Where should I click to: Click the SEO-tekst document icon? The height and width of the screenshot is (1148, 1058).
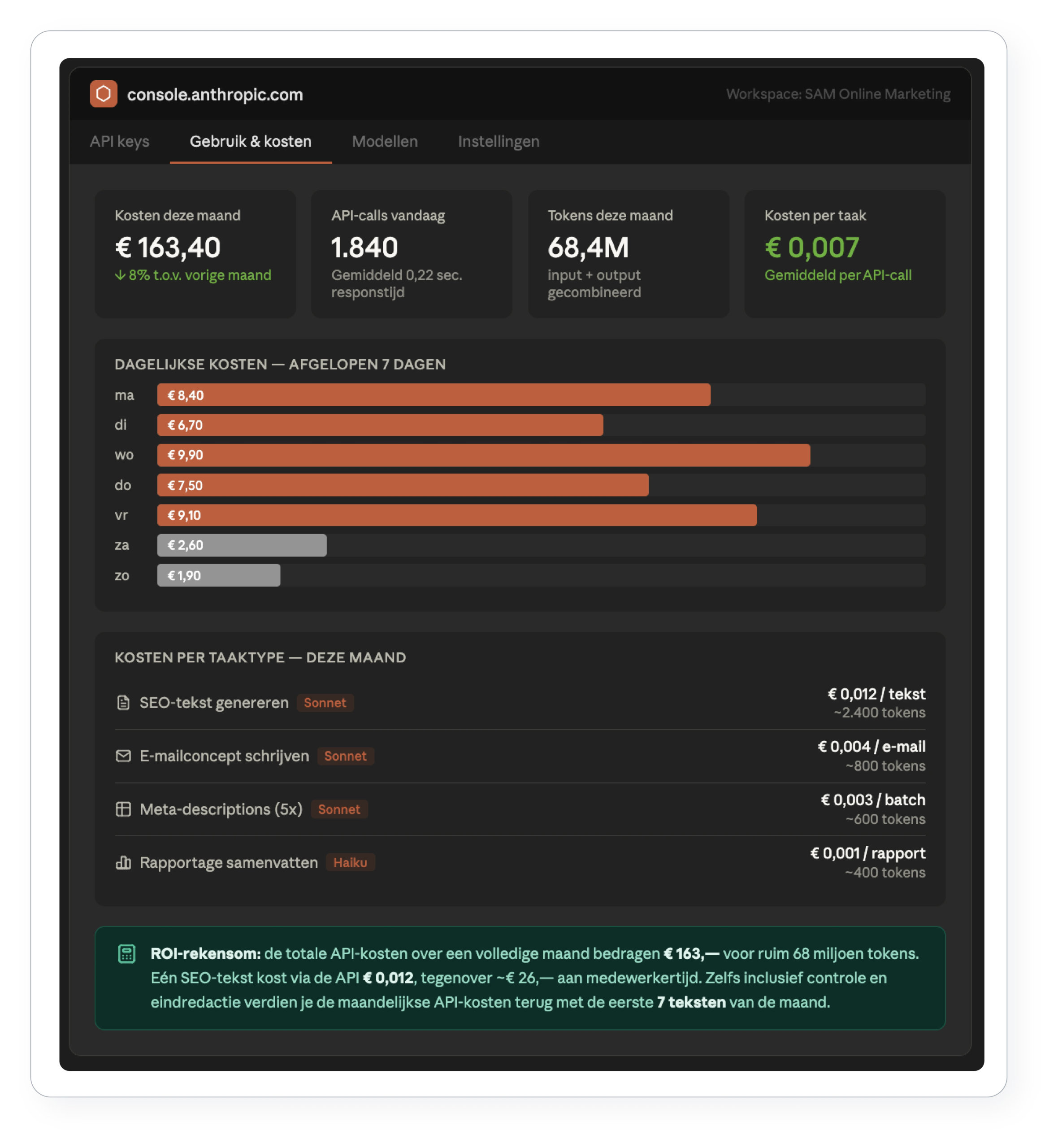(x=123, y=703)
